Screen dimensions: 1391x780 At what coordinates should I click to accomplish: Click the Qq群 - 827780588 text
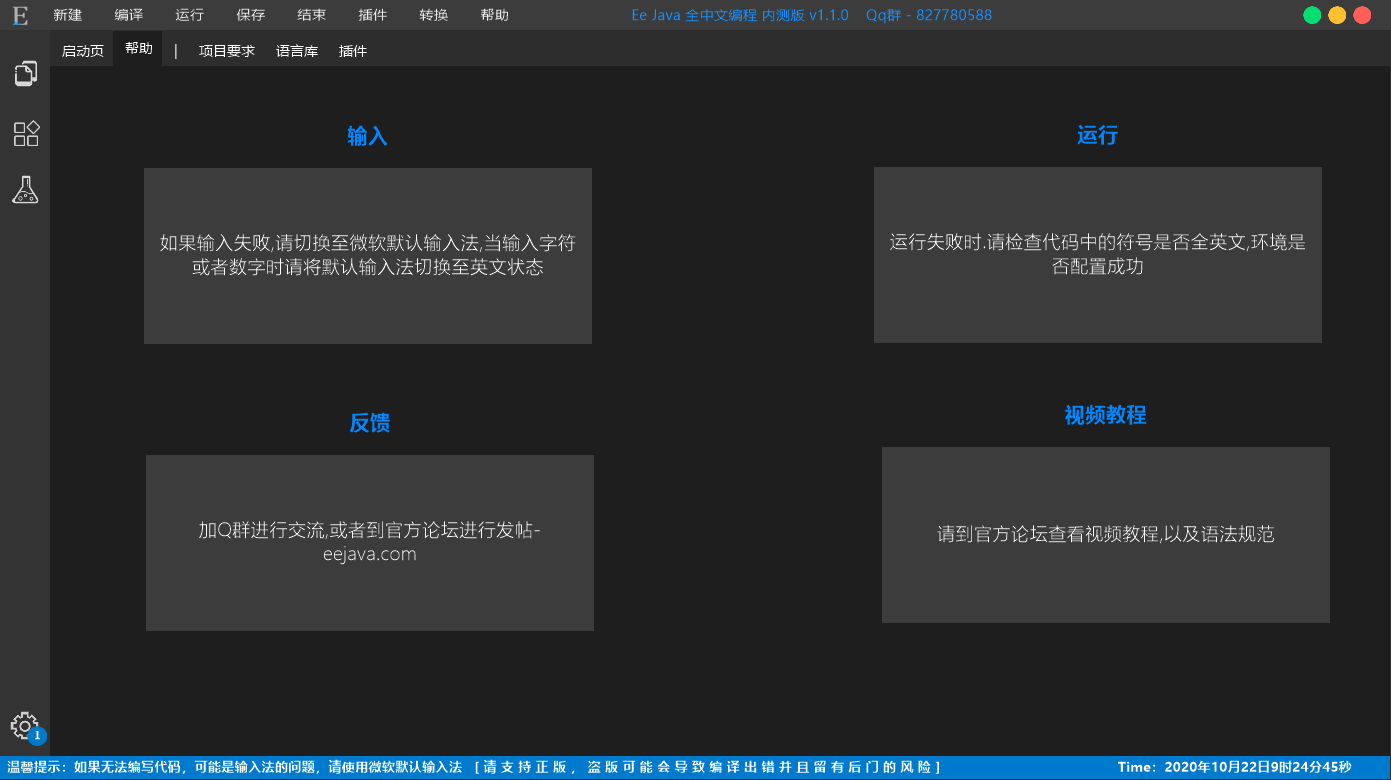(929, 15)
